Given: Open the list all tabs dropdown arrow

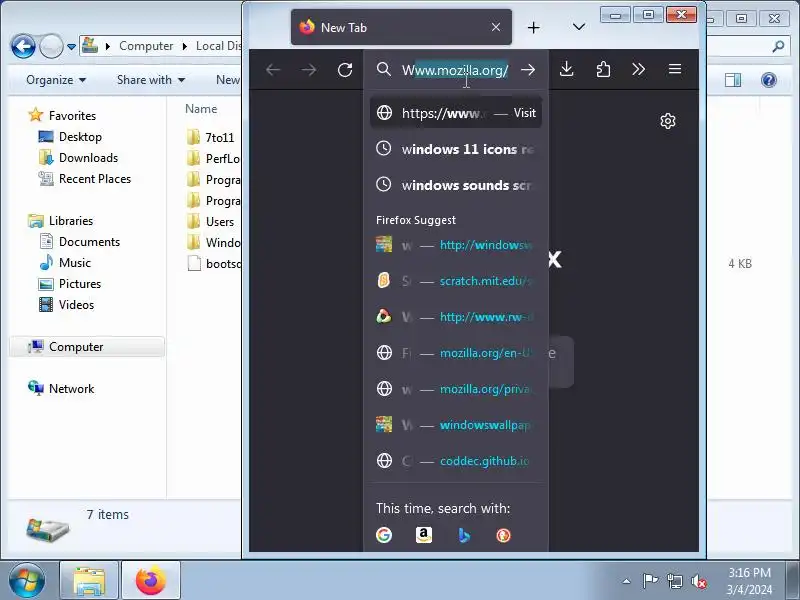Looking at the screenshot, I should pos(579,27).
